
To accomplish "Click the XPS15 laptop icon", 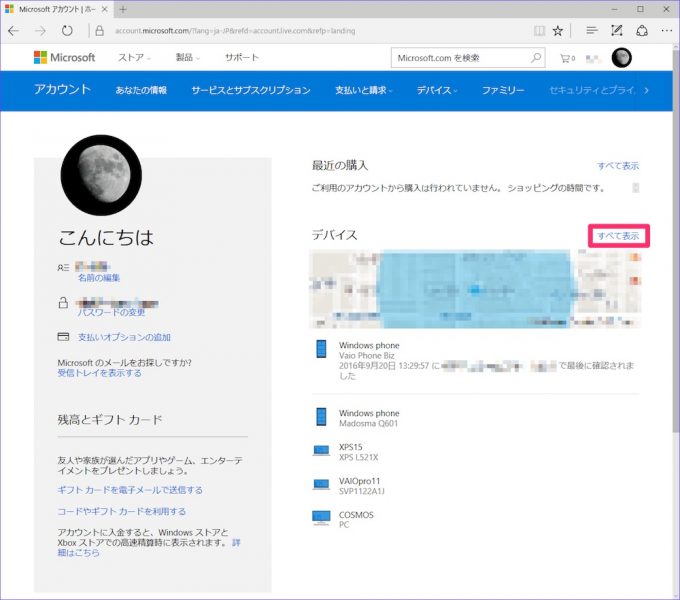I will pyautogui.click(x=321, y=451).
